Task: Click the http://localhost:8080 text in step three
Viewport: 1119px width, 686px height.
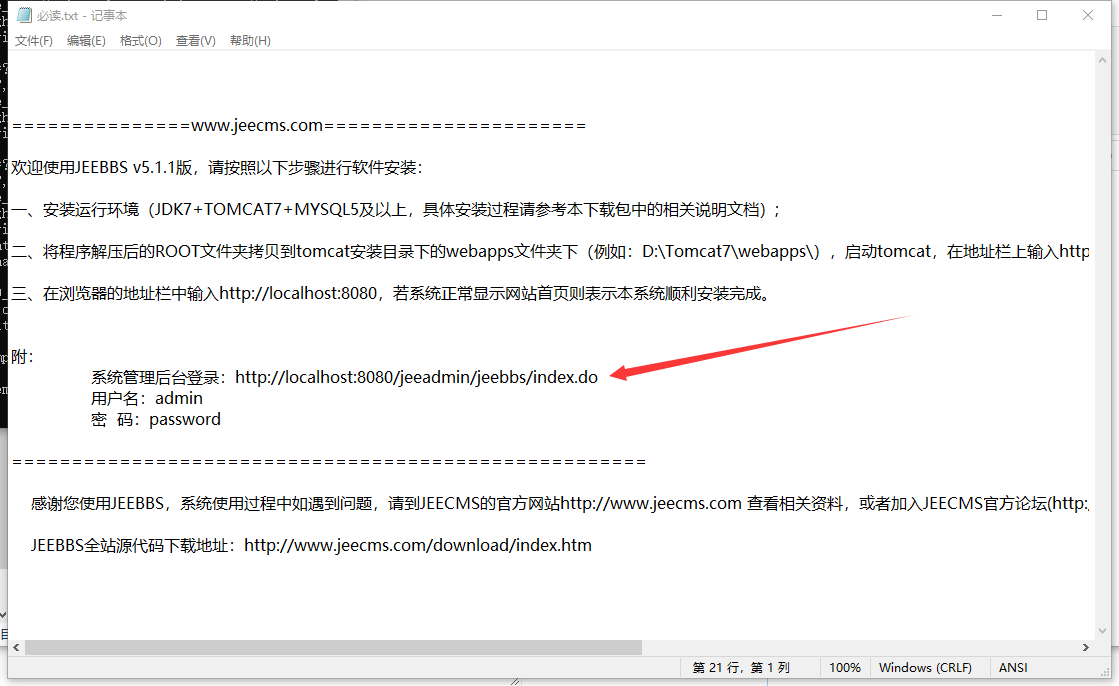Action: click(x=298, y=293)
